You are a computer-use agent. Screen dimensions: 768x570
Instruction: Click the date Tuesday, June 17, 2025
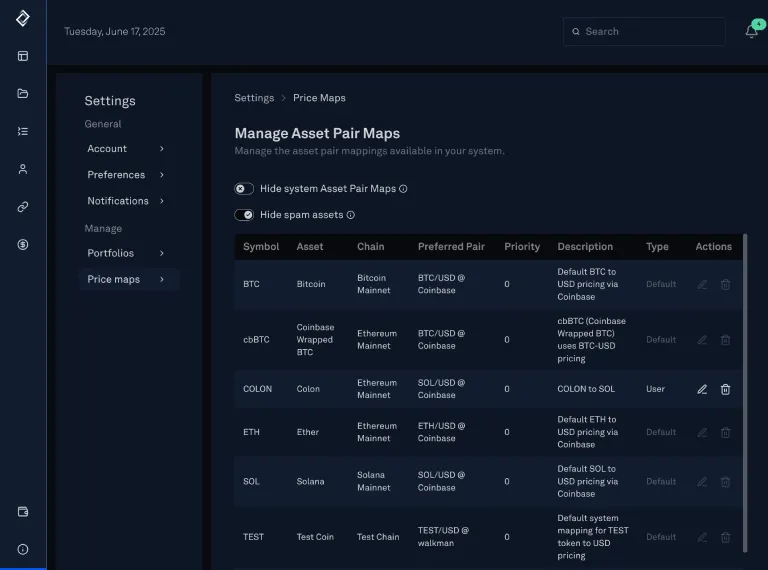pyautogui.click(x=115, y=31)
